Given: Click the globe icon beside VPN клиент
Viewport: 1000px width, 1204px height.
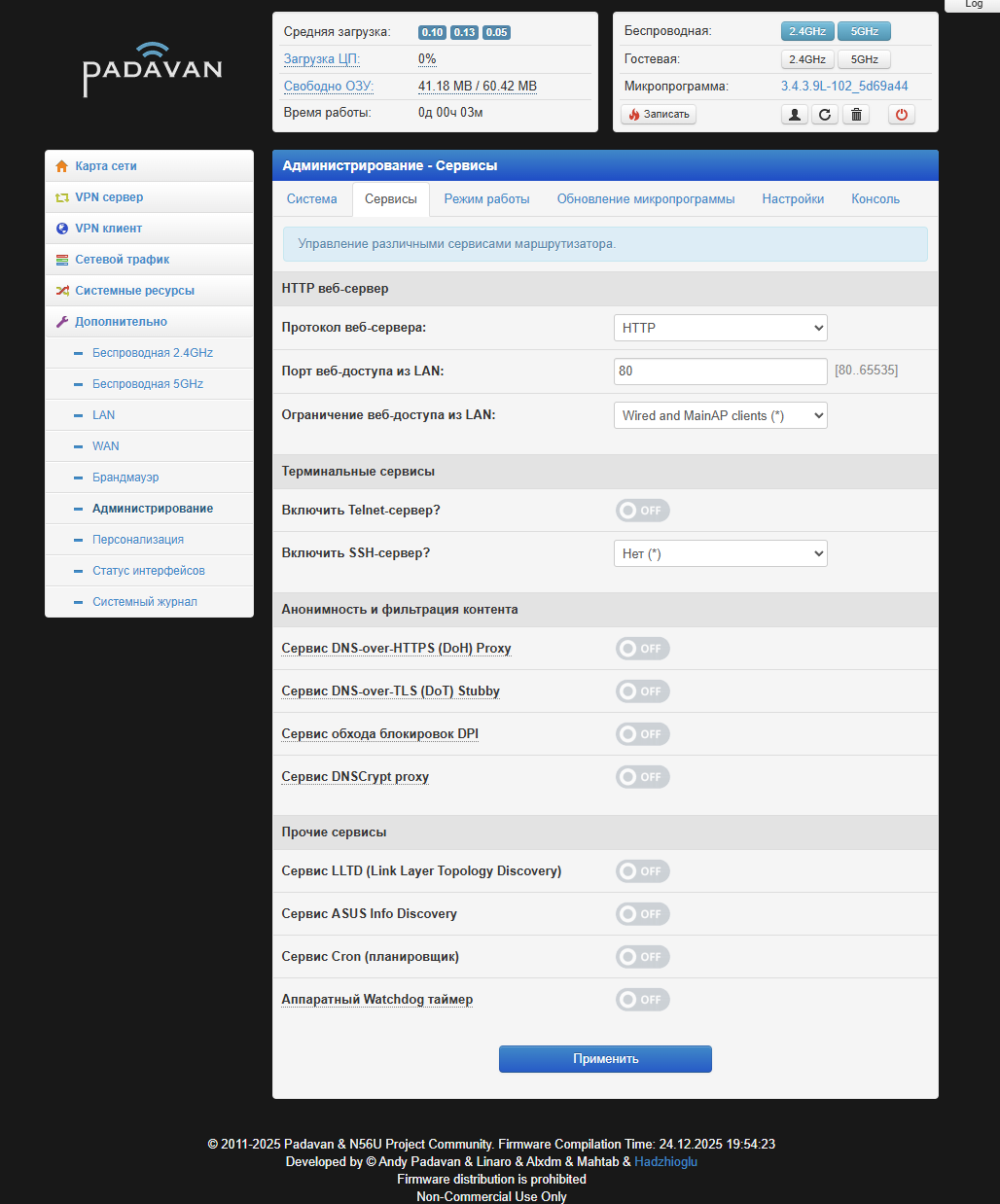Looking at the screenshot, I should click(62, 229).
